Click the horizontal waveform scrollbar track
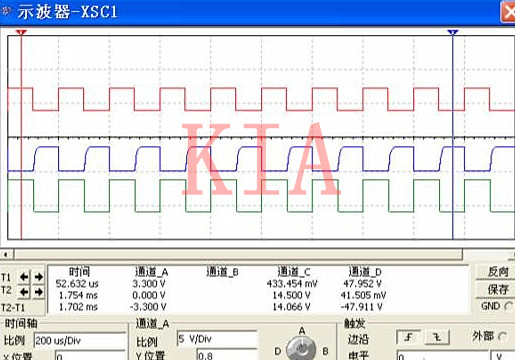The height and width of the screenshot is (360, 515). pos(238,255)
